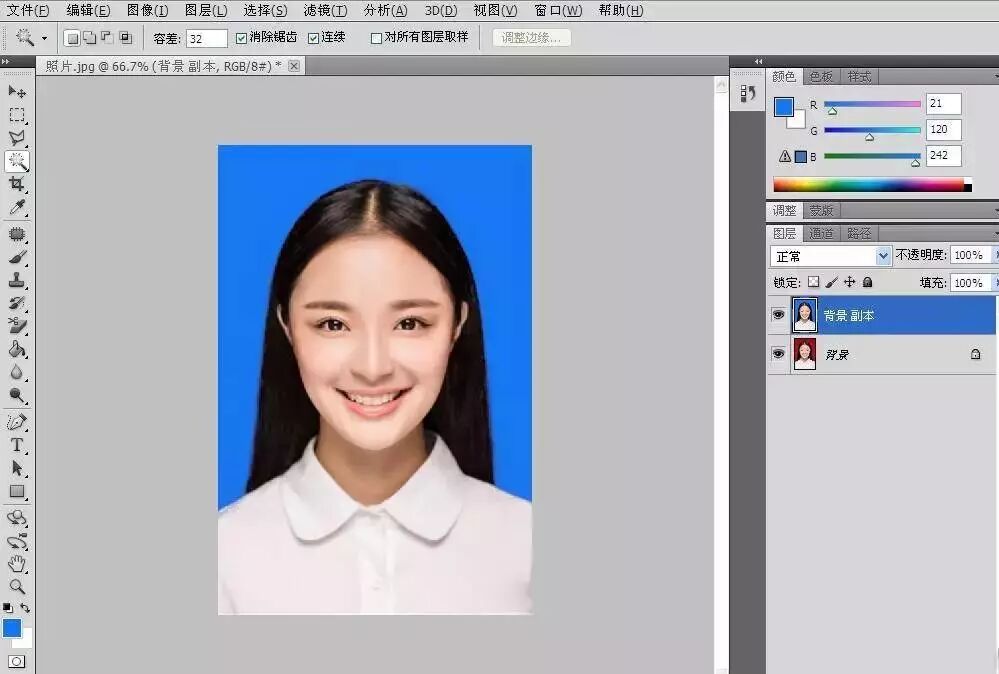
Task: Open the History panel icon
Action: pyautogui.click(x=748, y=94)
